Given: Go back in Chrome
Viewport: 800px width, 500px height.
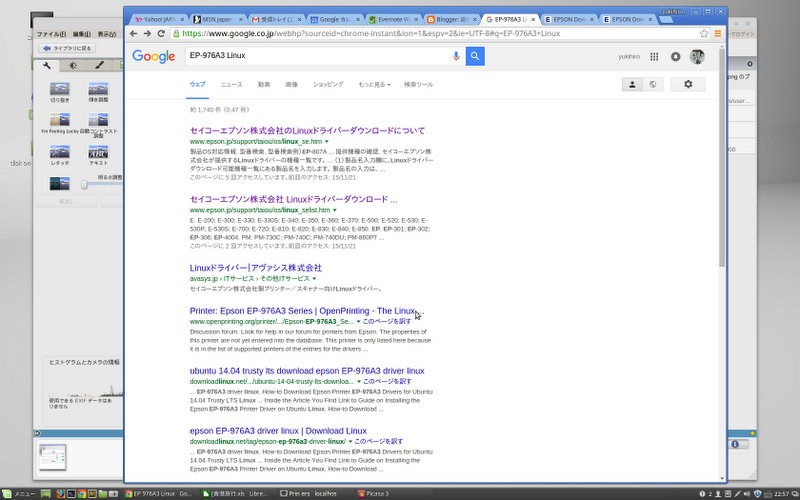Looking at the screenshot, I should point(134,34).
